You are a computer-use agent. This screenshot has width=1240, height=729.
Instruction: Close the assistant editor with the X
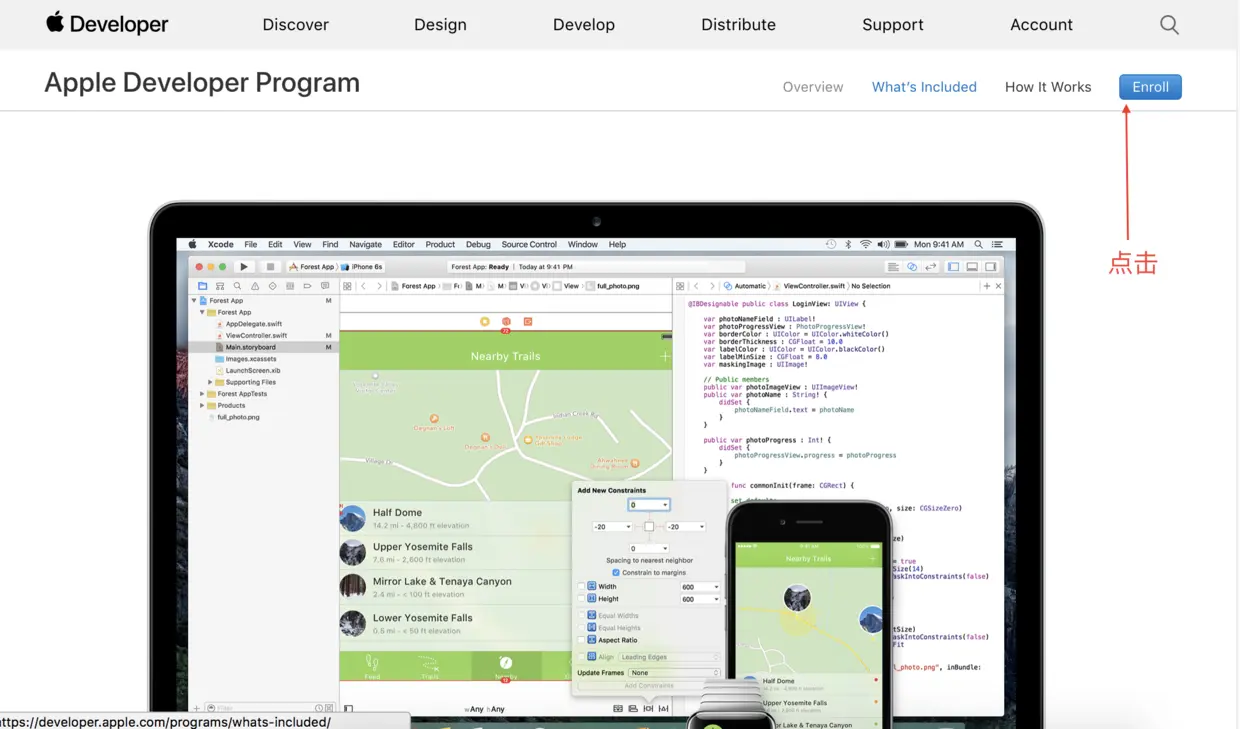pos(998,286)
